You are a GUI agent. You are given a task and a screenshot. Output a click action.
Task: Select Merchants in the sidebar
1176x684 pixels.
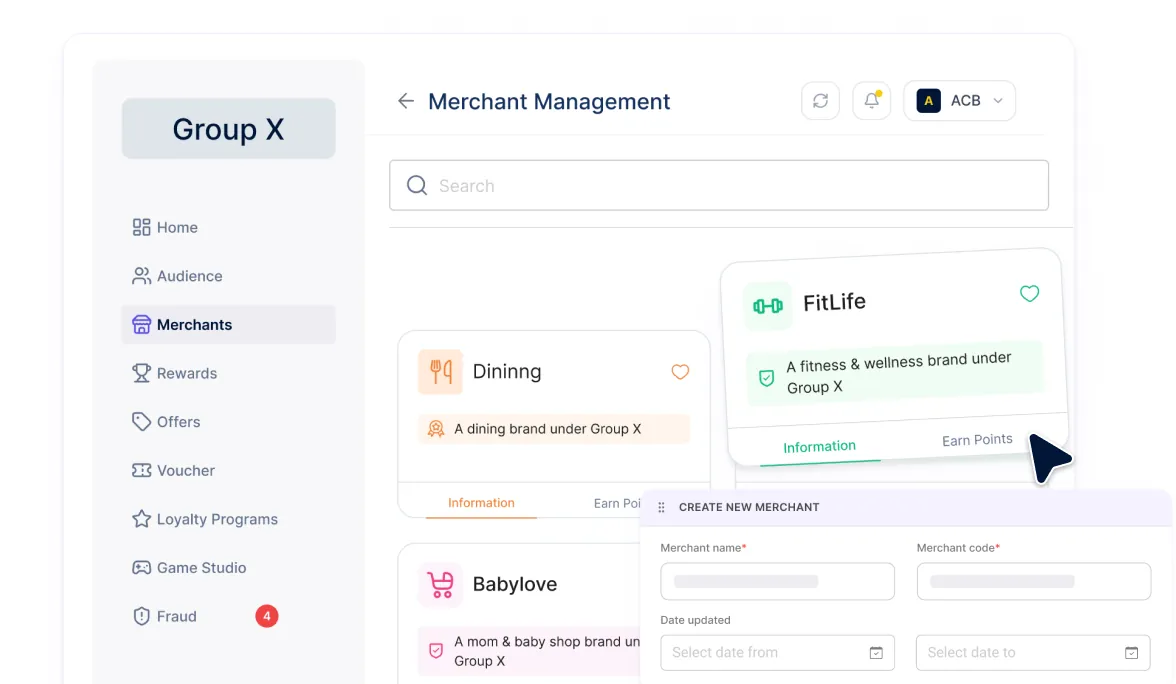pyautogui.click(x=228, y=325)
